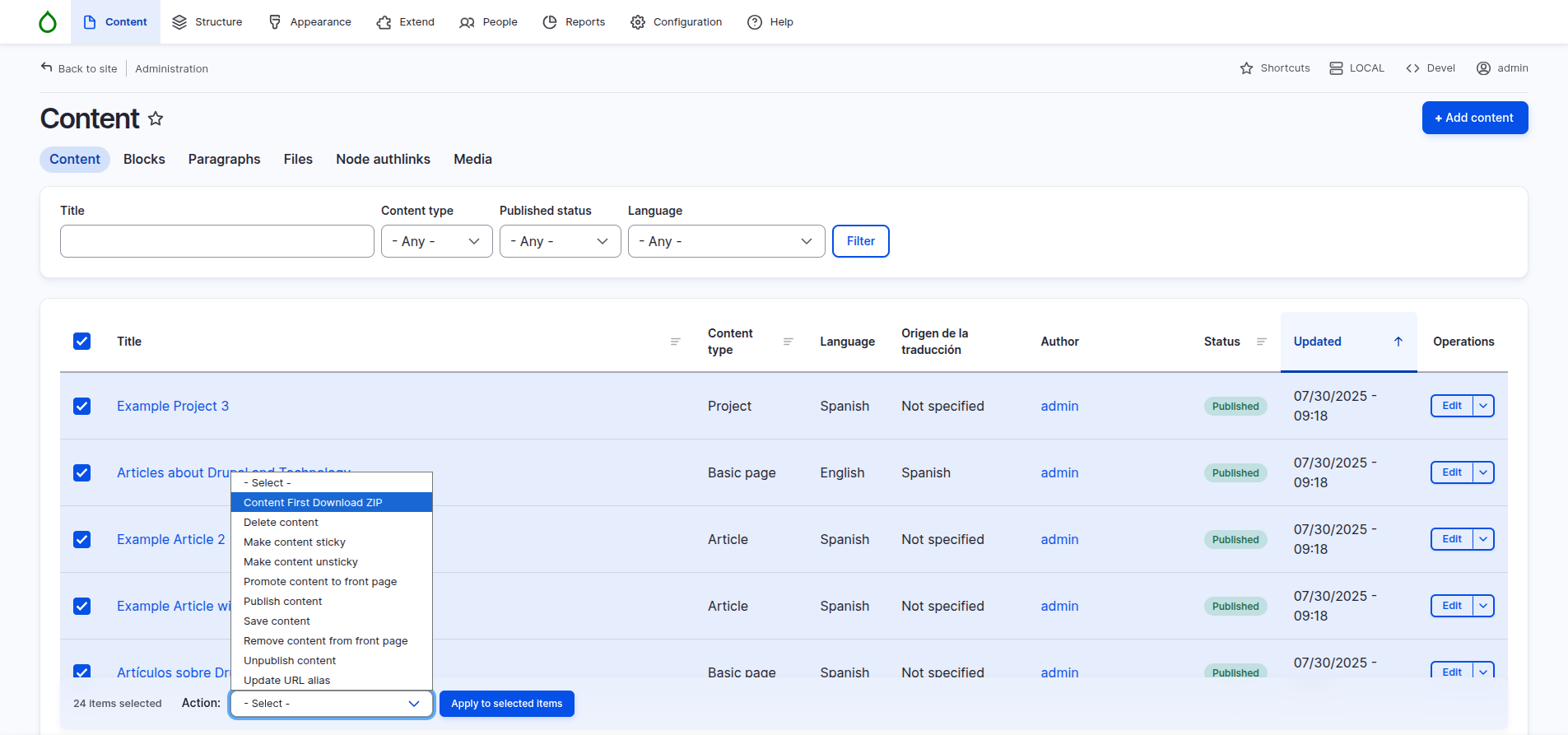
Task: Expand the Published status filter dropdown
Action: point(560,241)
